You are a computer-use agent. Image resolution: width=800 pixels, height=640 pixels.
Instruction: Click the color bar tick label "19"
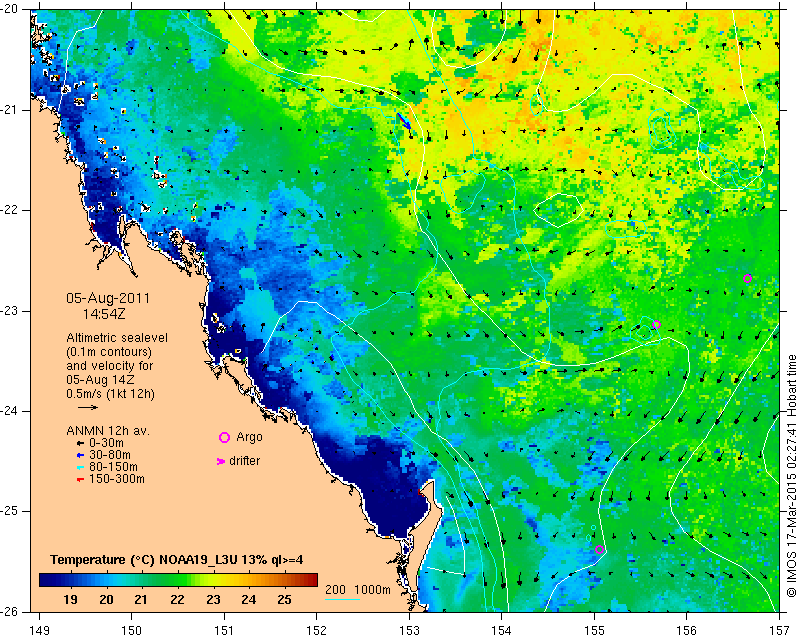70,599
